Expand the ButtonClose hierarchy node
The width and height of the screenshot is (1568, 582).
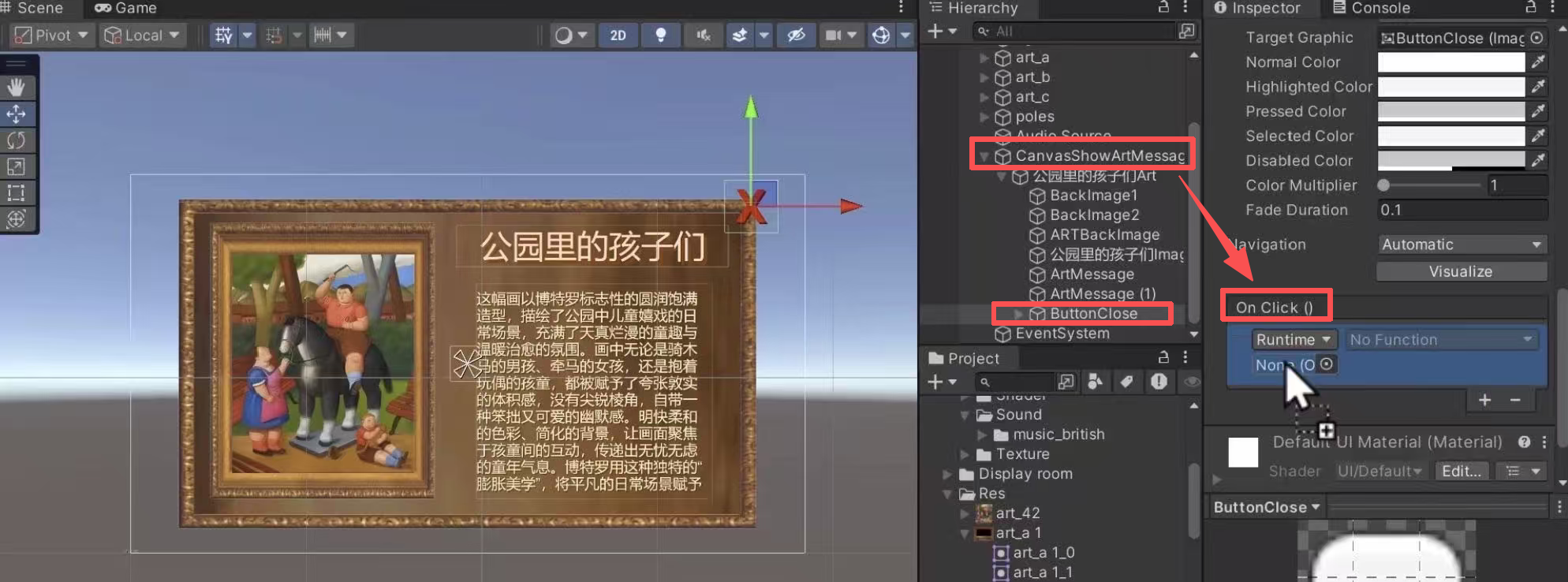1018,314
